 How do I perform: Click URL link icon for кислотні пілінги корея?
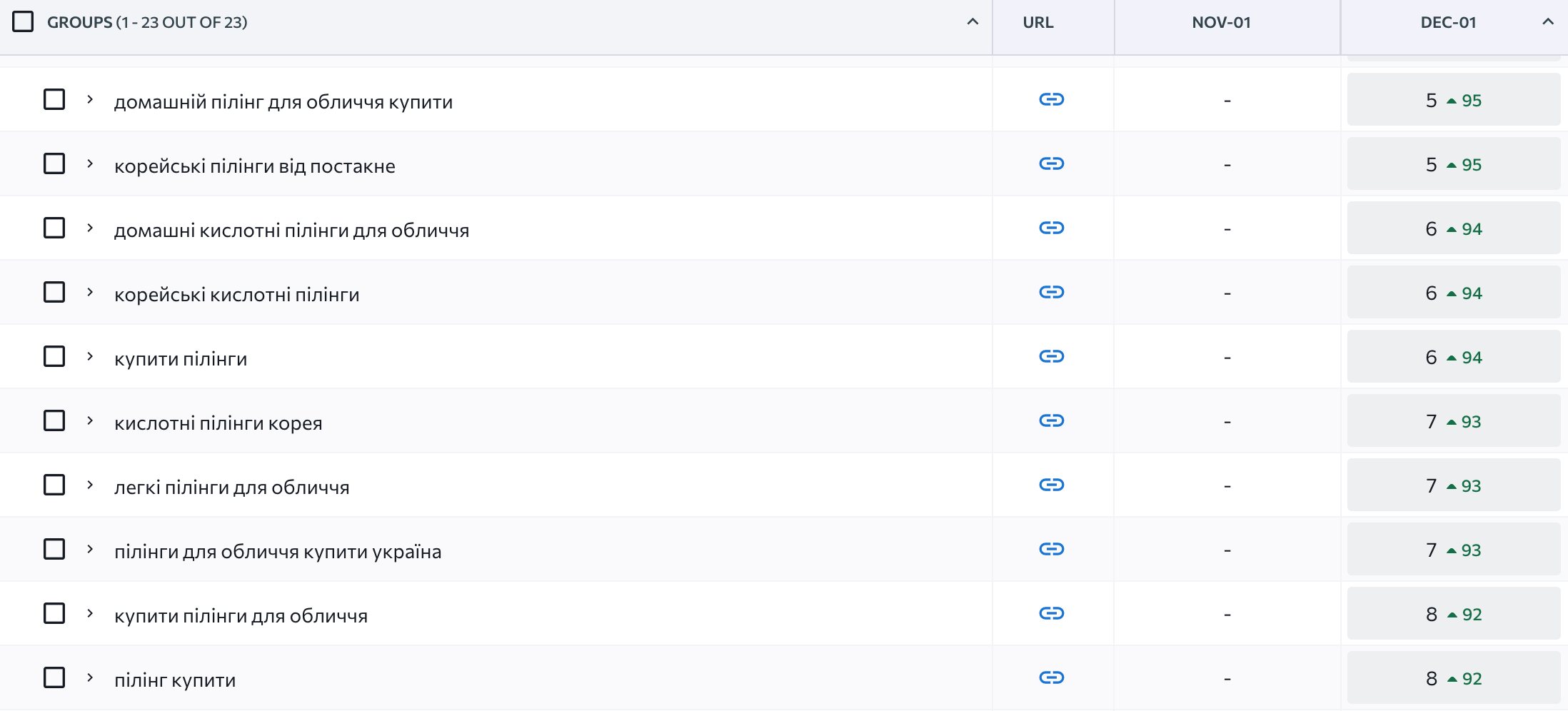(x=1051, y=420)
